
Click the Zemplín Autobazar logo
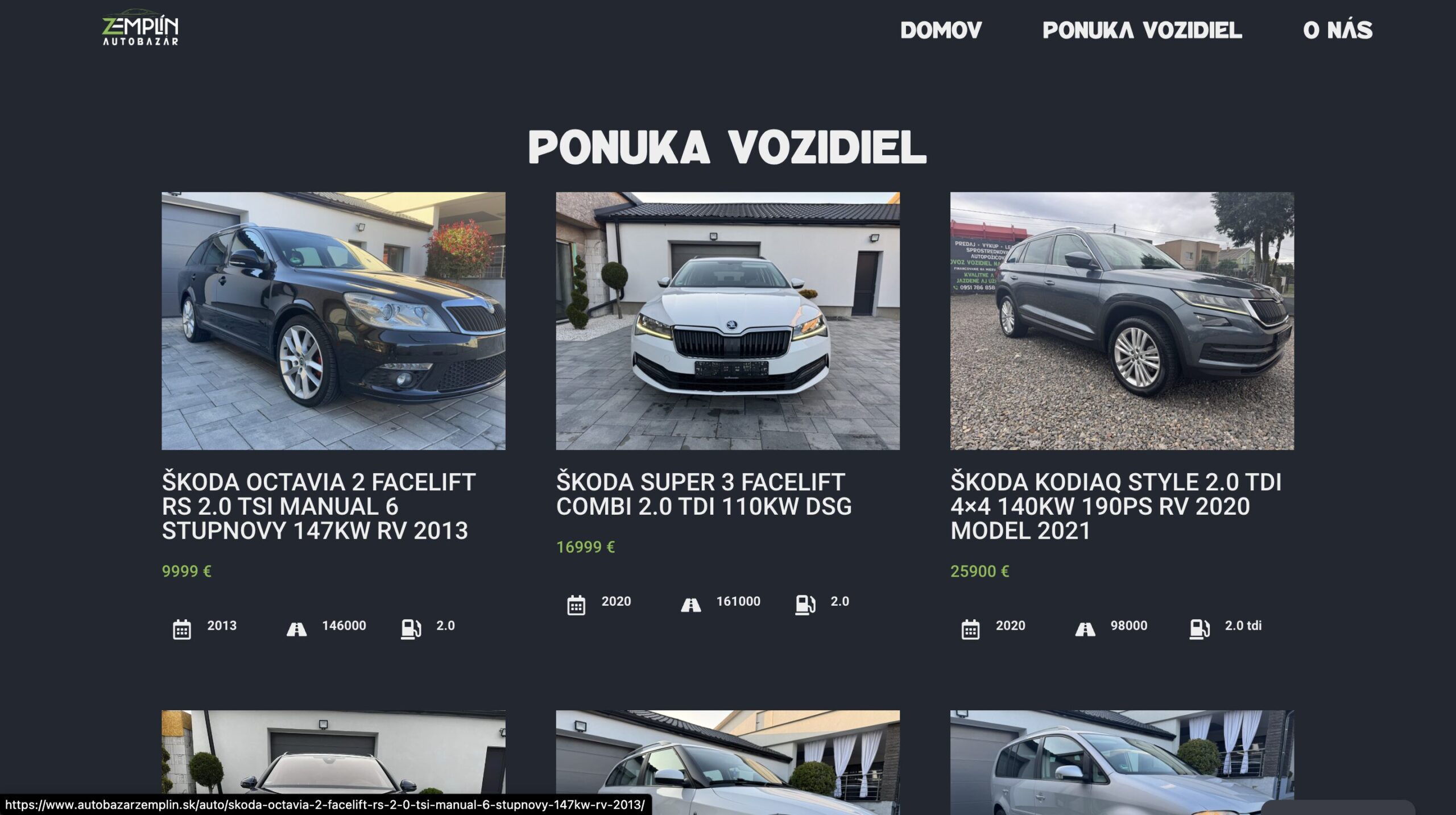[140, 27]
